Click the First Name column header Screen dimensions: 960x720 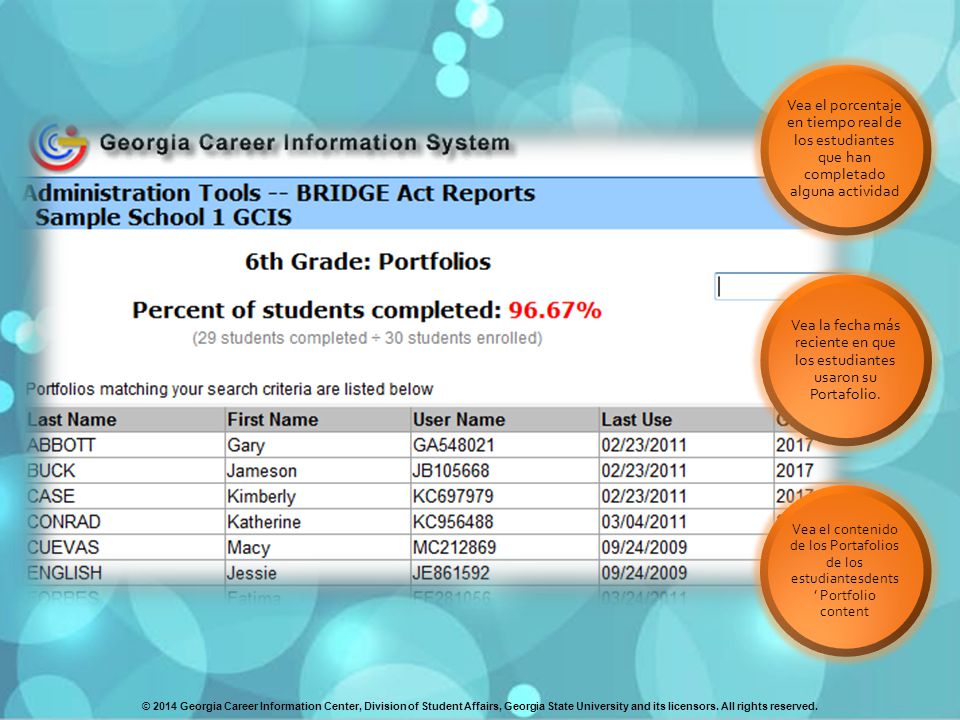point(272,419)
